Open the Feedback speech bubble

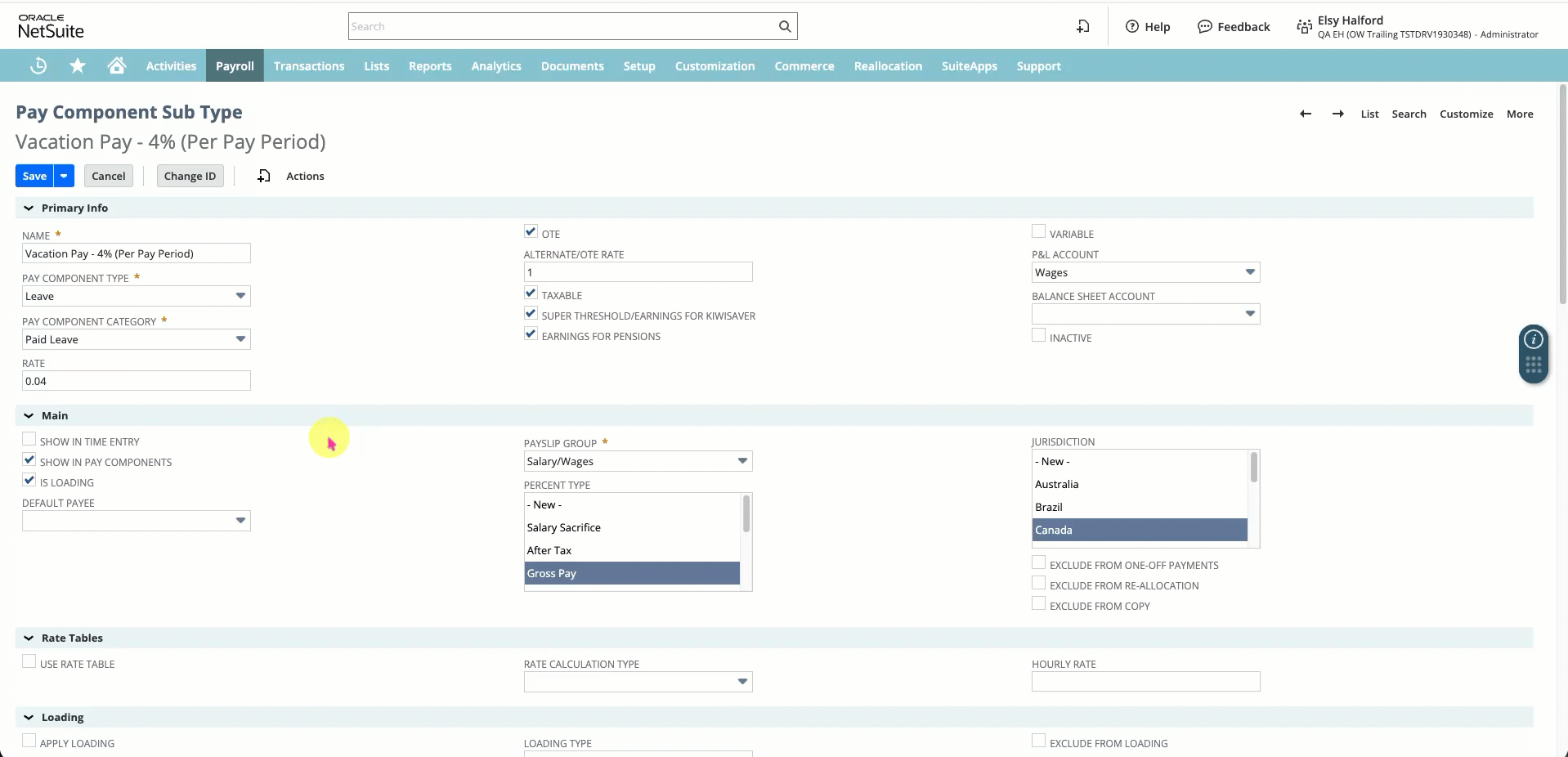pyautogui.click(x=1204, y=26)
